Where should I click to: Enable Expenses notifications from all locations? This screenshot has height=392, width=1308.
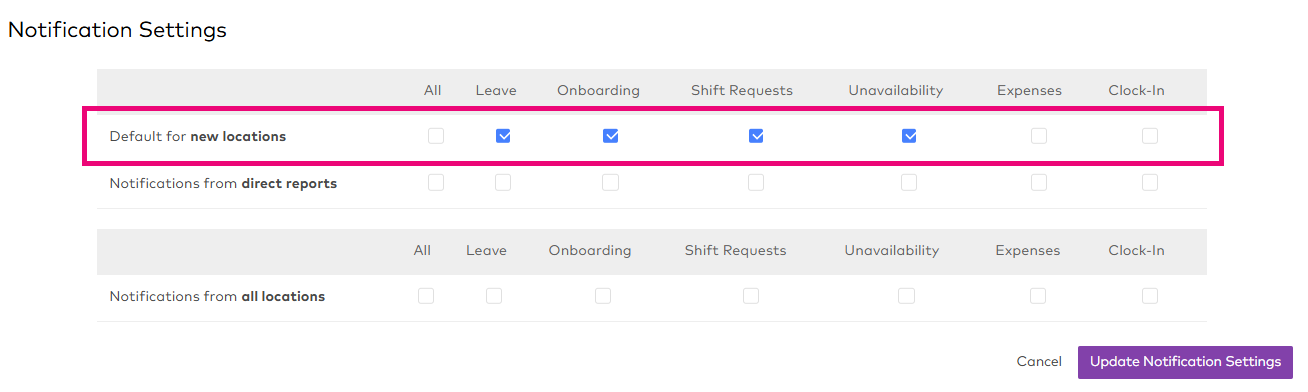click(x=1038, y=296)
